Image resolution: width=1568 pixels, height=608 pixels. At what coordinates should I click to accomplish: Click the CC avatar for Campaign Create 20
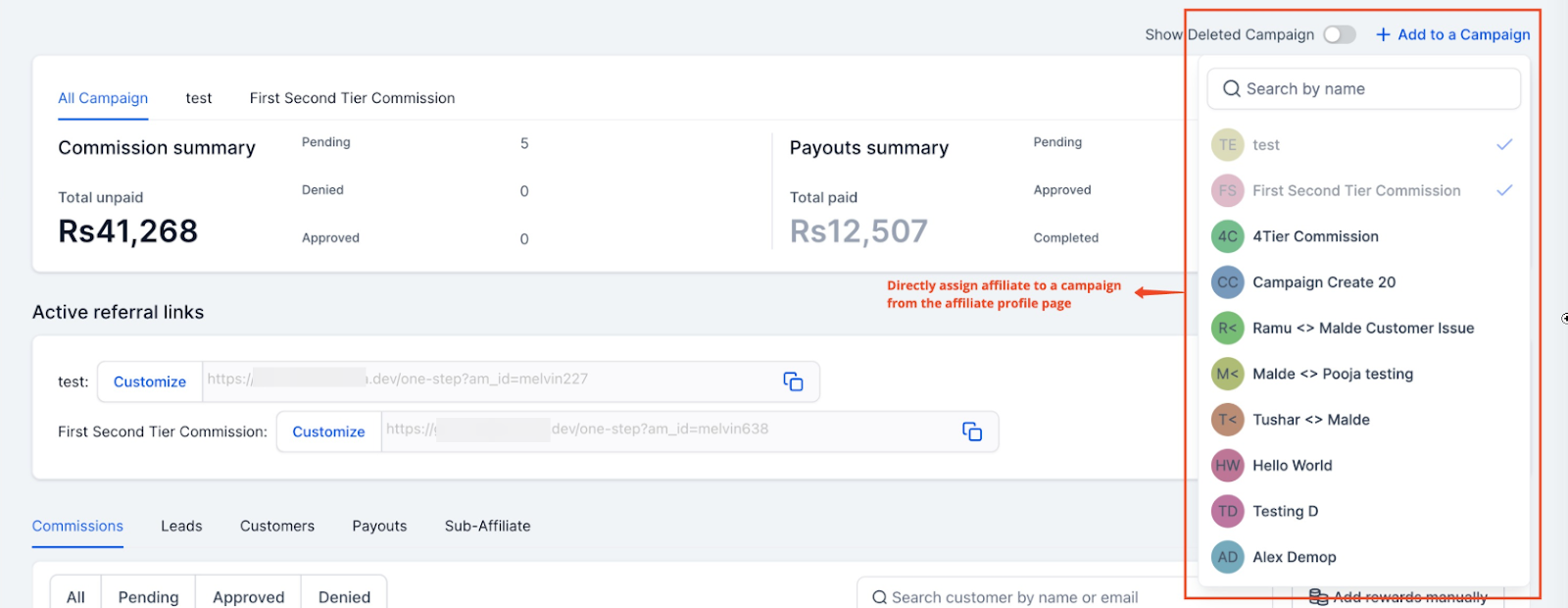(1227, 282)
